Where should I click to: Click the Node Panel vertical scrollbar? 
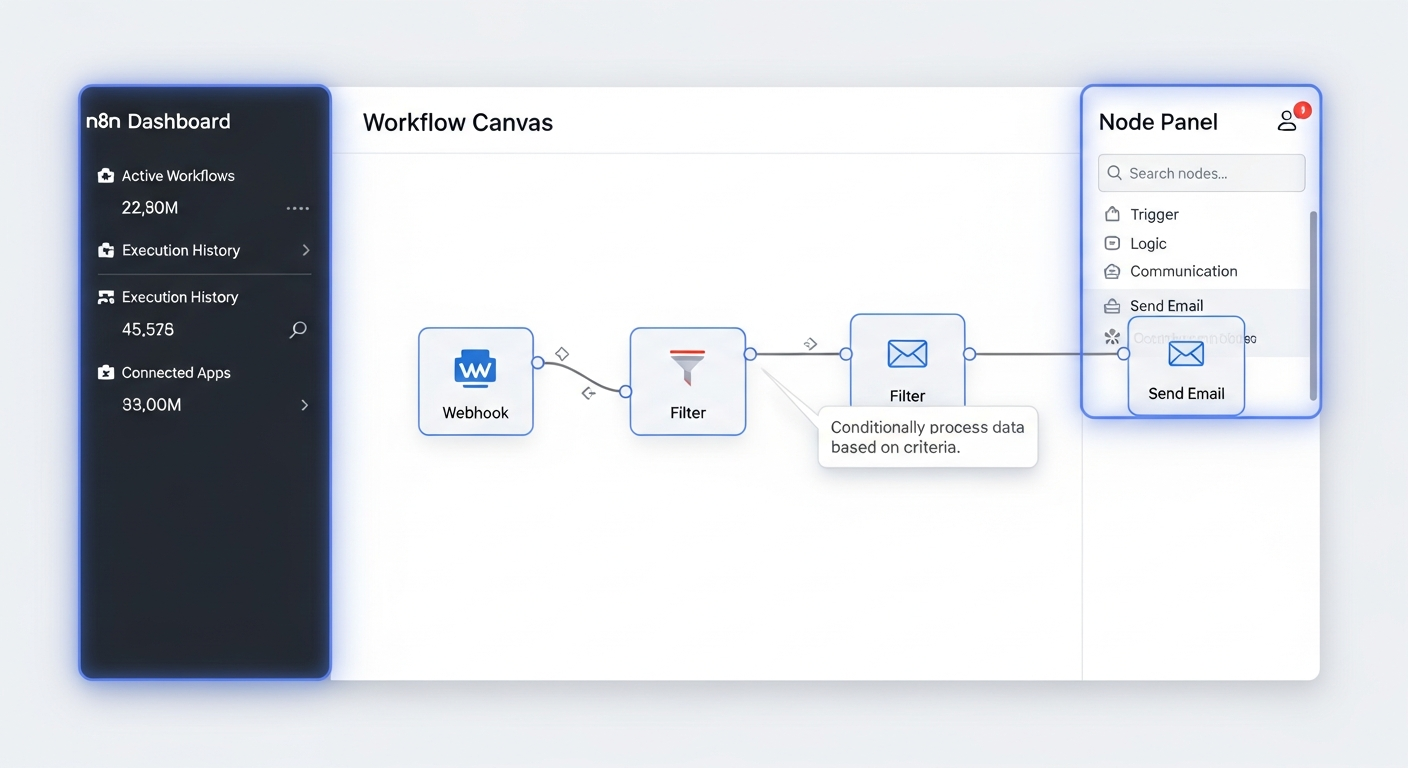point(1313,300)
